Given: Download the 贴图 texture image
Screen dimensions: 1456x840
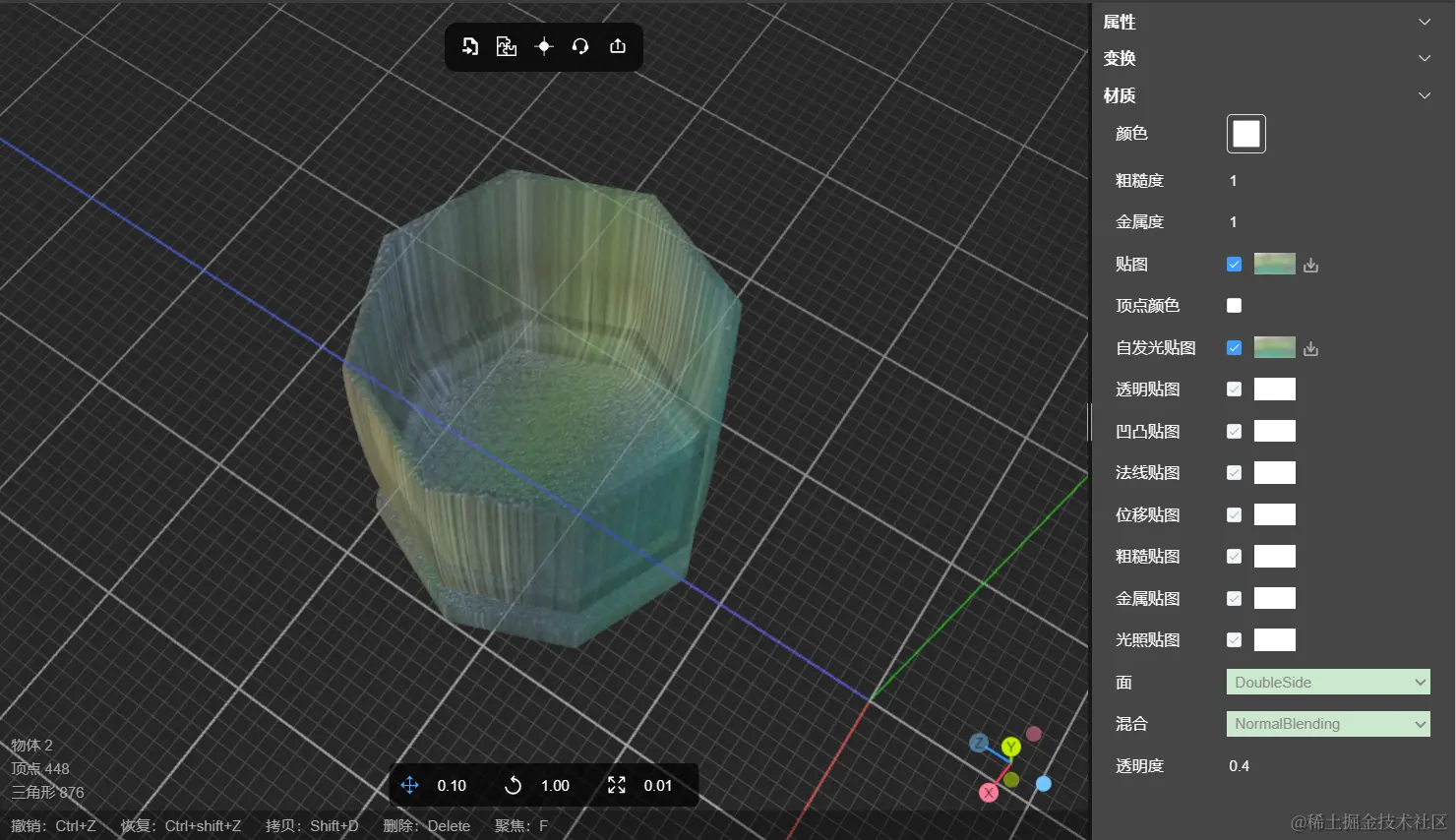Looking at the screenshot, I should coord(1310,265).
